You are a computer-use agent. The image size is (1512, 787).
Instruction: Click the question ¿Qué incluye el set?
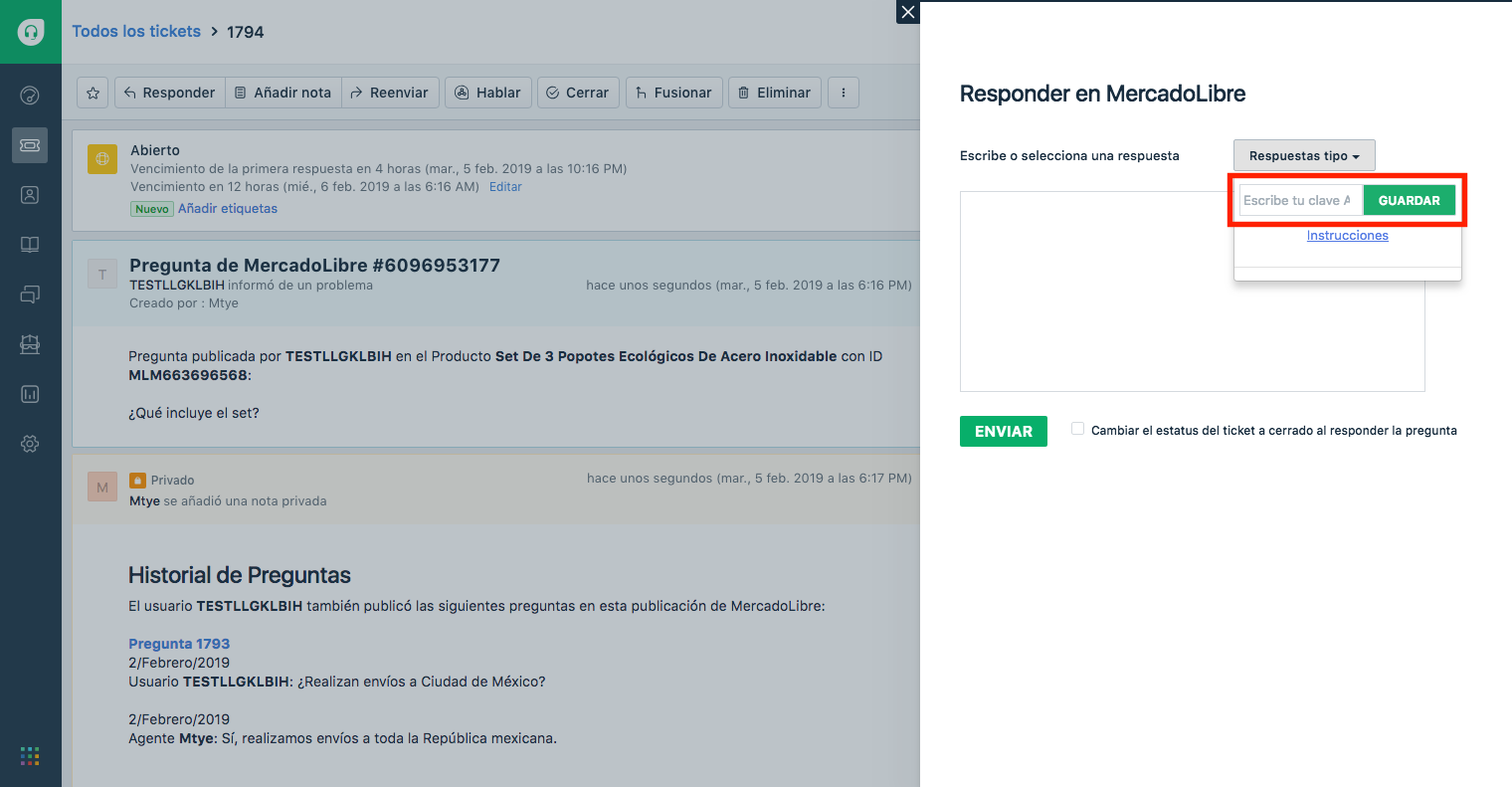[194, 413]
